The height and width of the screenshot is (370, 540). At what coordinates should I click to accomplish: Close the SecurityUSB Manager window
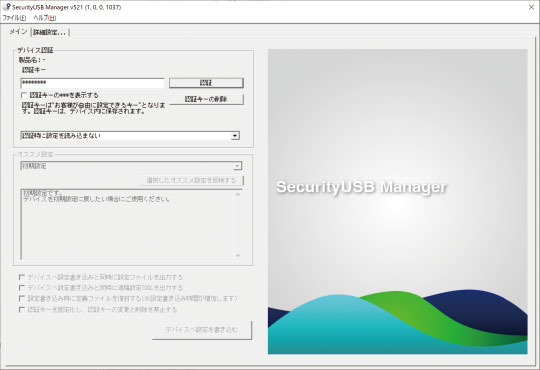point(531,7)
